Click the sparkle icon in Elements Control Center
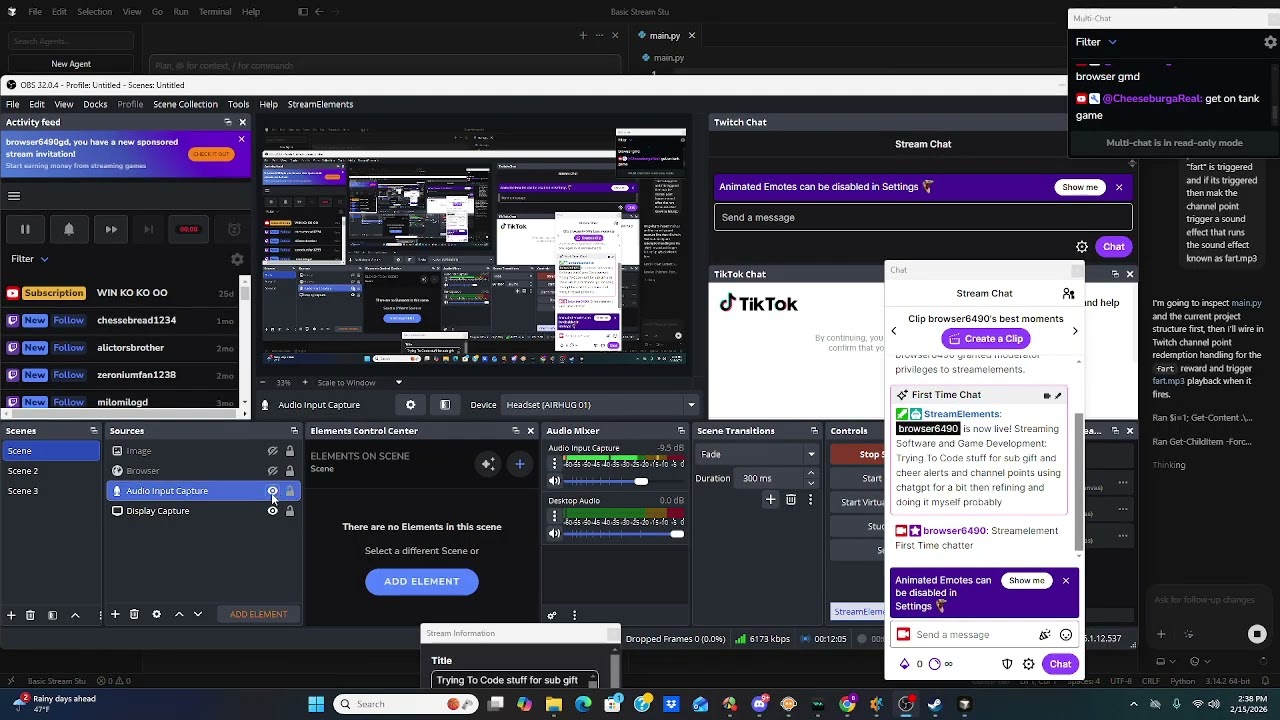1280x720 pixels. click(488, 464)
